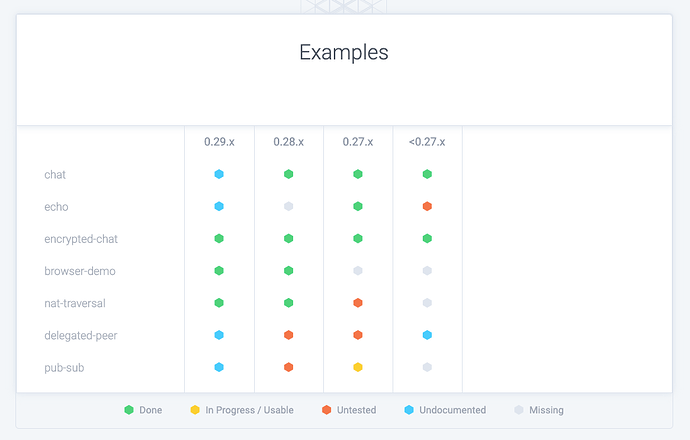Select the 0.29.x column header
Viewport: 690px width, 440px height.
(x=219, y=142)
